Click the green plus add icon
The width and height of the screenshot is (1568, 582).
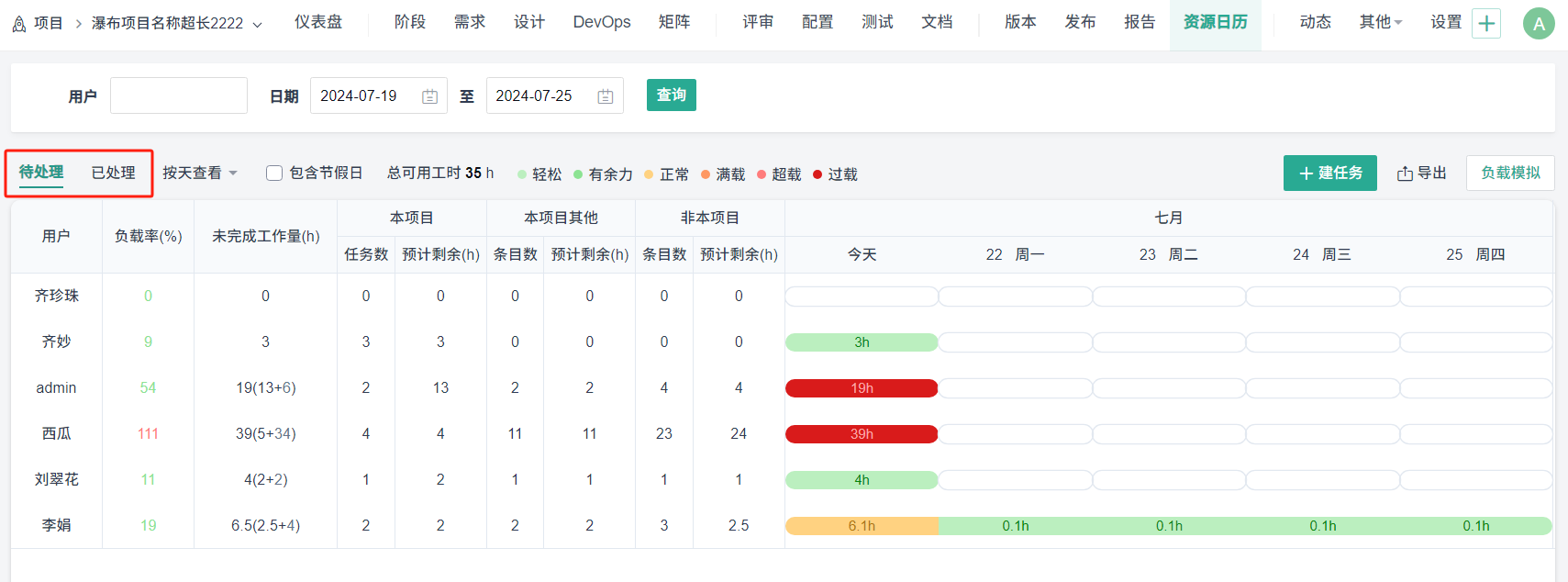[1486, 24]
